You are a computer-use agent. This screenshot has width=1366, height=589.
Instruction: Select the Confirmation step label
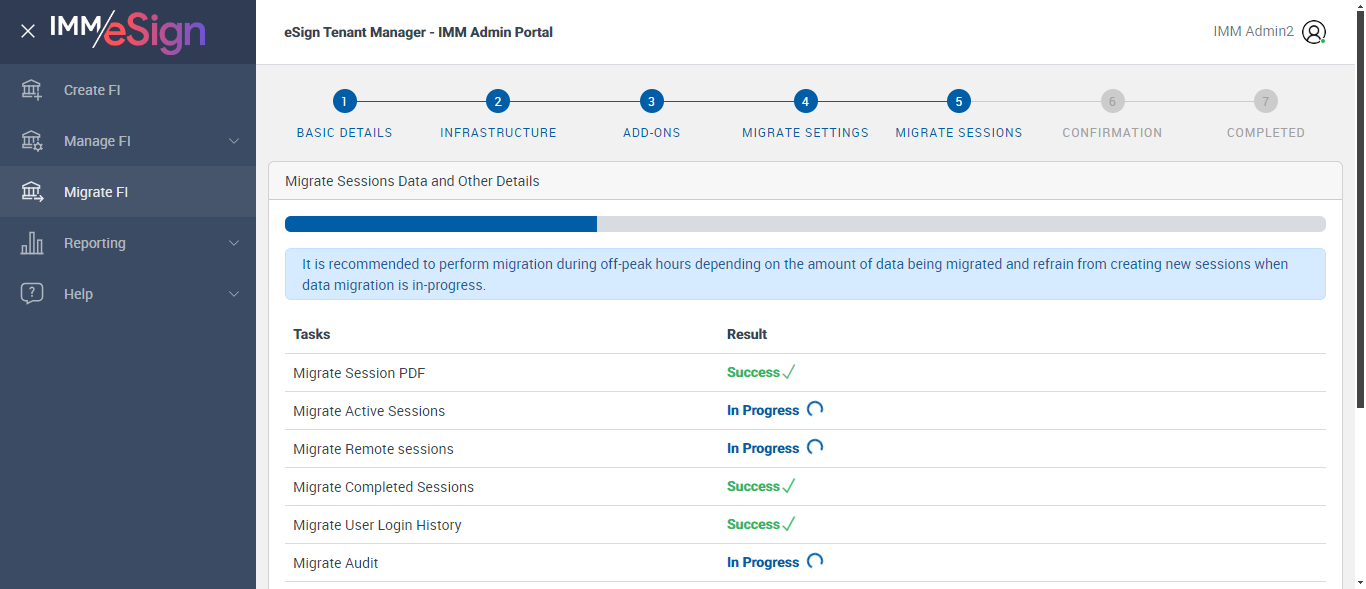pyautogui.click(x=1112, y=133)
